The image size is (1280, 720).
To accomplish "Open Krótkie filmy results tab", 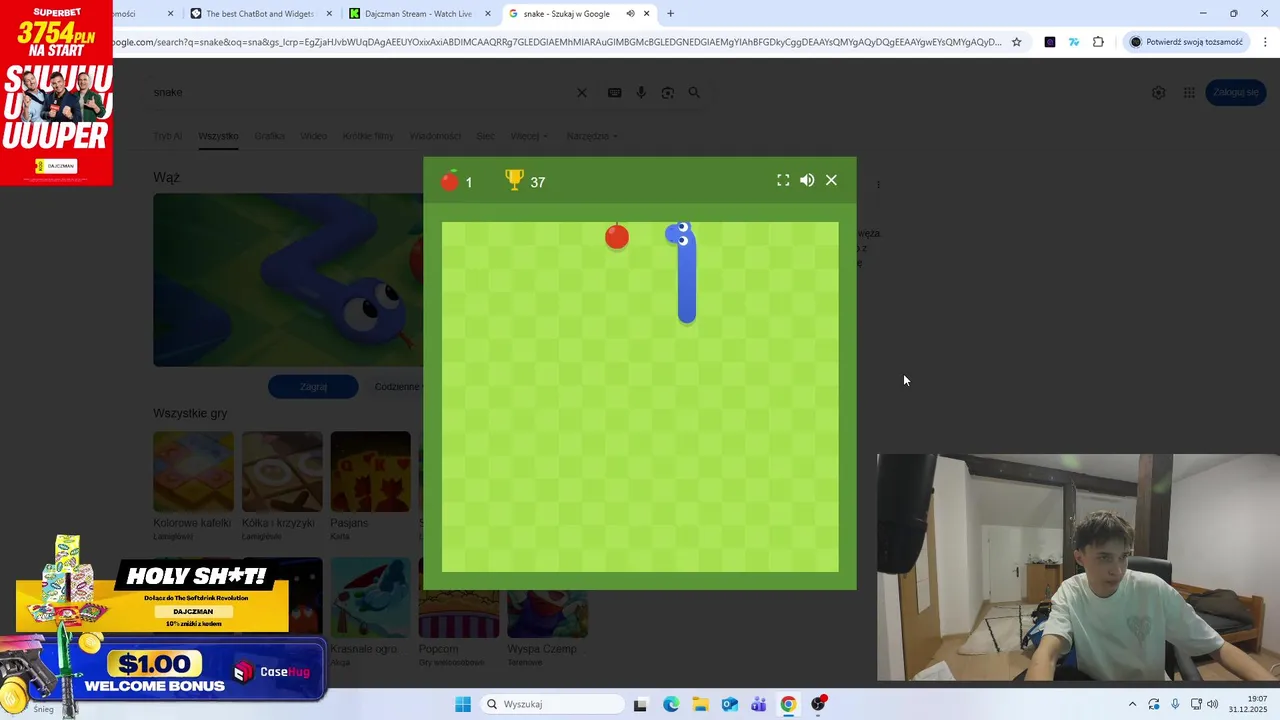I will (368, 136).
